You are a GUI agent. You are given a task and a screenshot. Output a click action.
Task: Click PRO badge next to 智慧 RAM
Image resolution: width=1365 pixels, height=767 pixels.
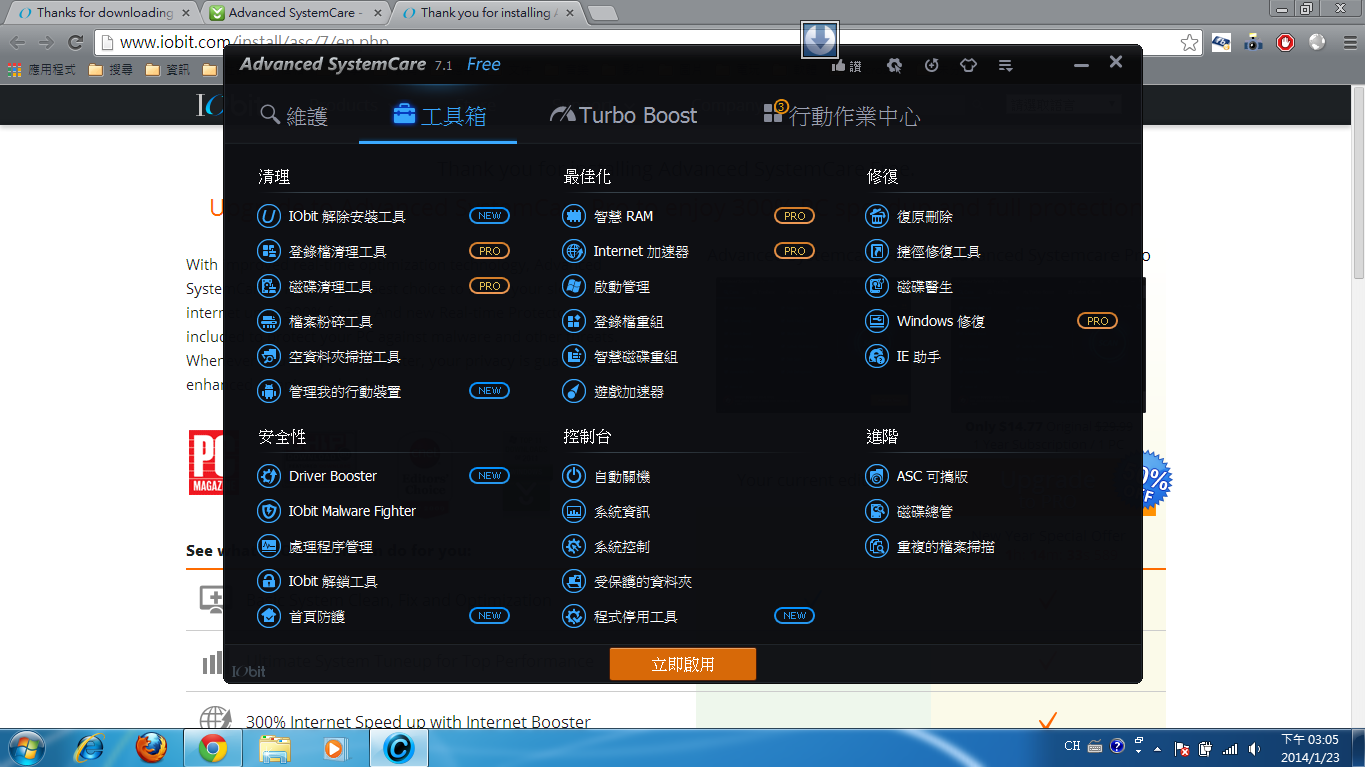(x=794, y=216)
